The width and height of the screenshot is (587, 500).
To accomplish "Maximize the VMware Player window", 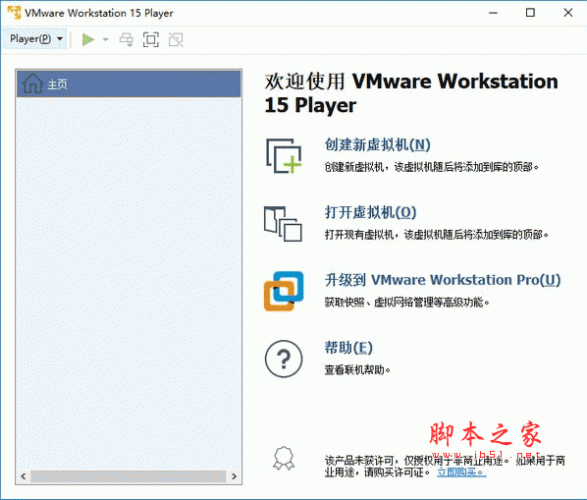I will pos(530,13).
